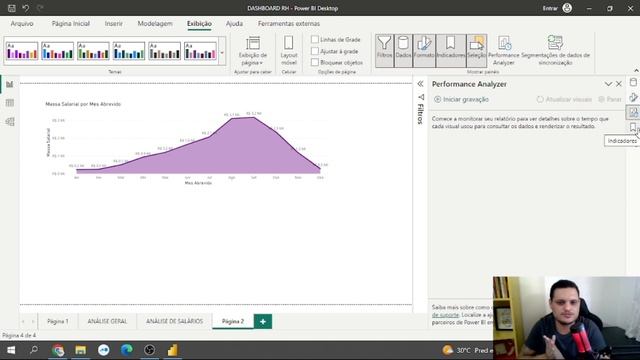Click Entrar to sign in
The image size is (640, 360).
coord(550,8)
